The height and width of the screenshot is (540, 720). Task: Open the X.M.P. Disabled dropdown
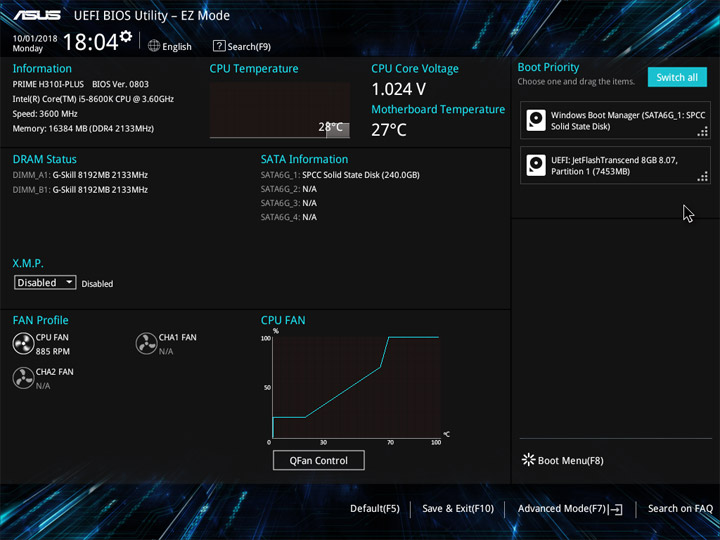click(x=45, y=282)
